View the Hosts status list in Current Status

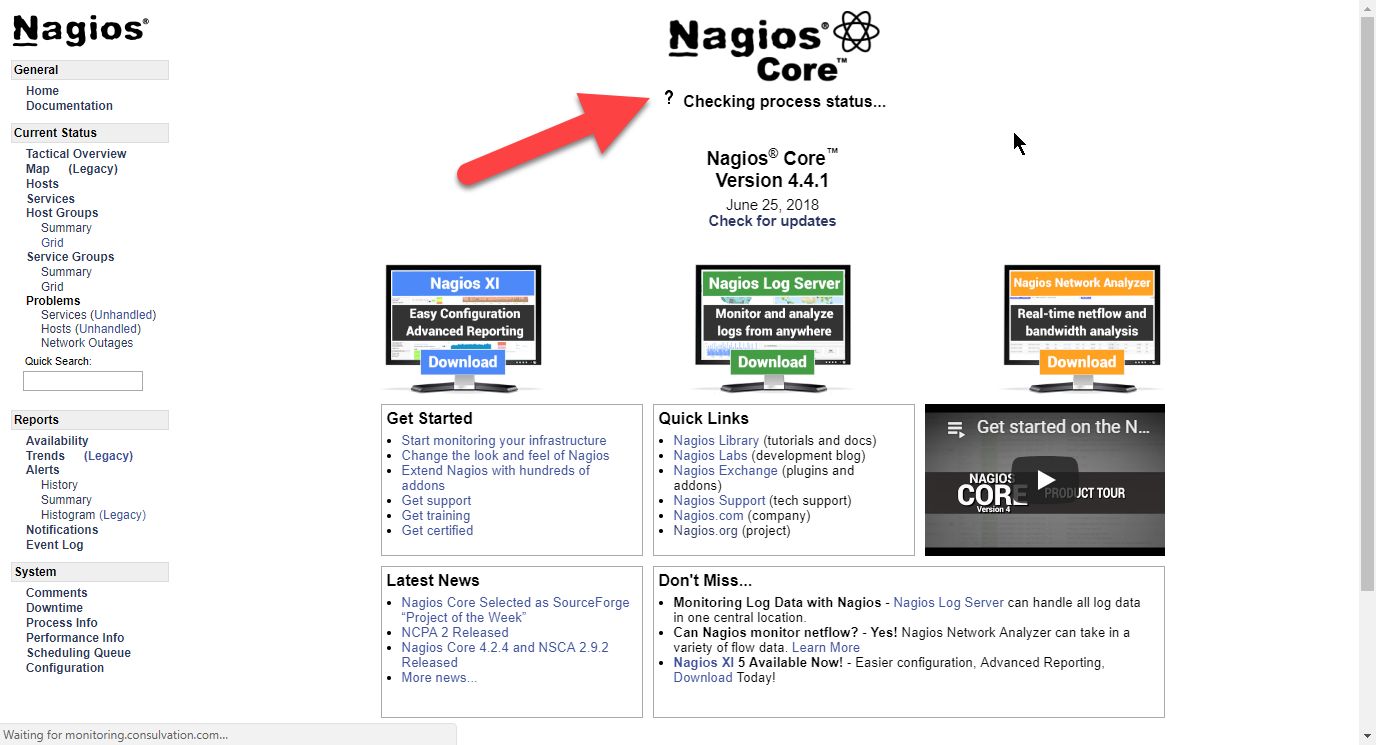click(43, 184)
